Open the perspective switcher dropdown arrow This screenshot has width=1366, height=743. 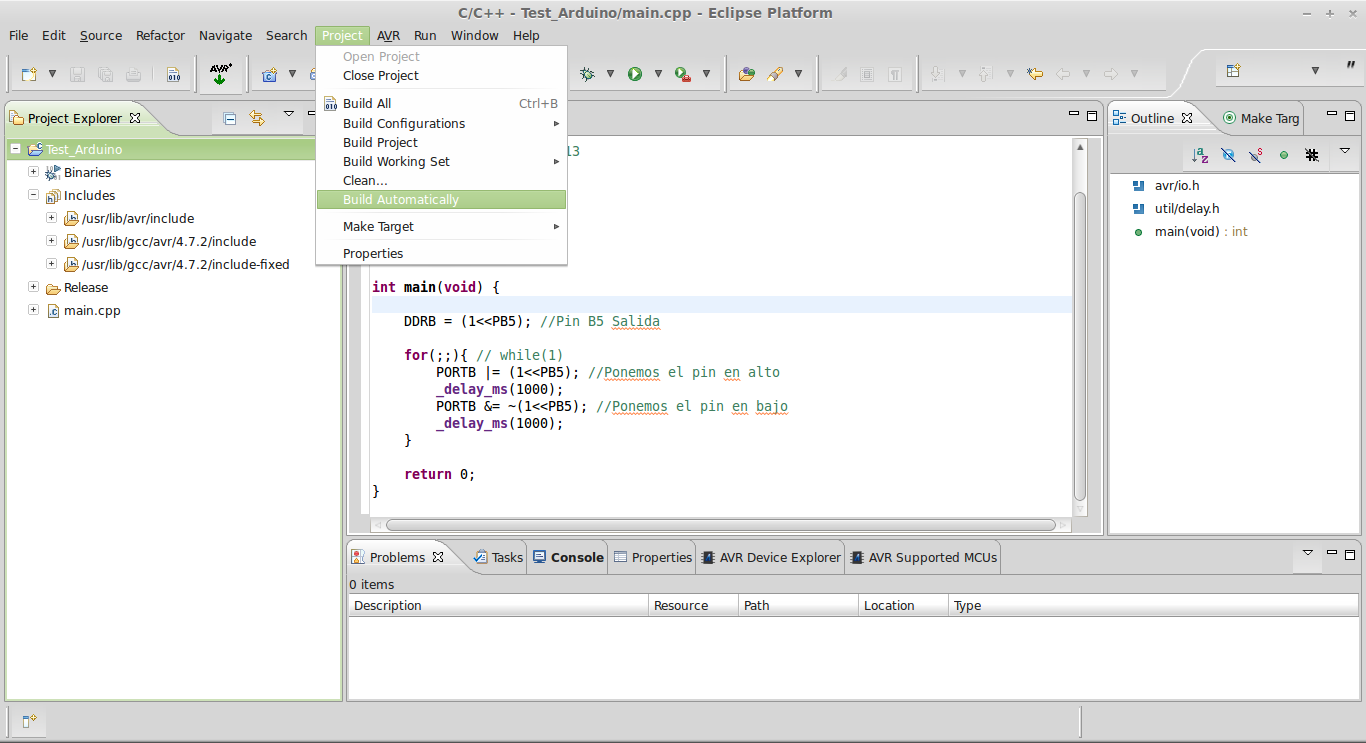1315,71
